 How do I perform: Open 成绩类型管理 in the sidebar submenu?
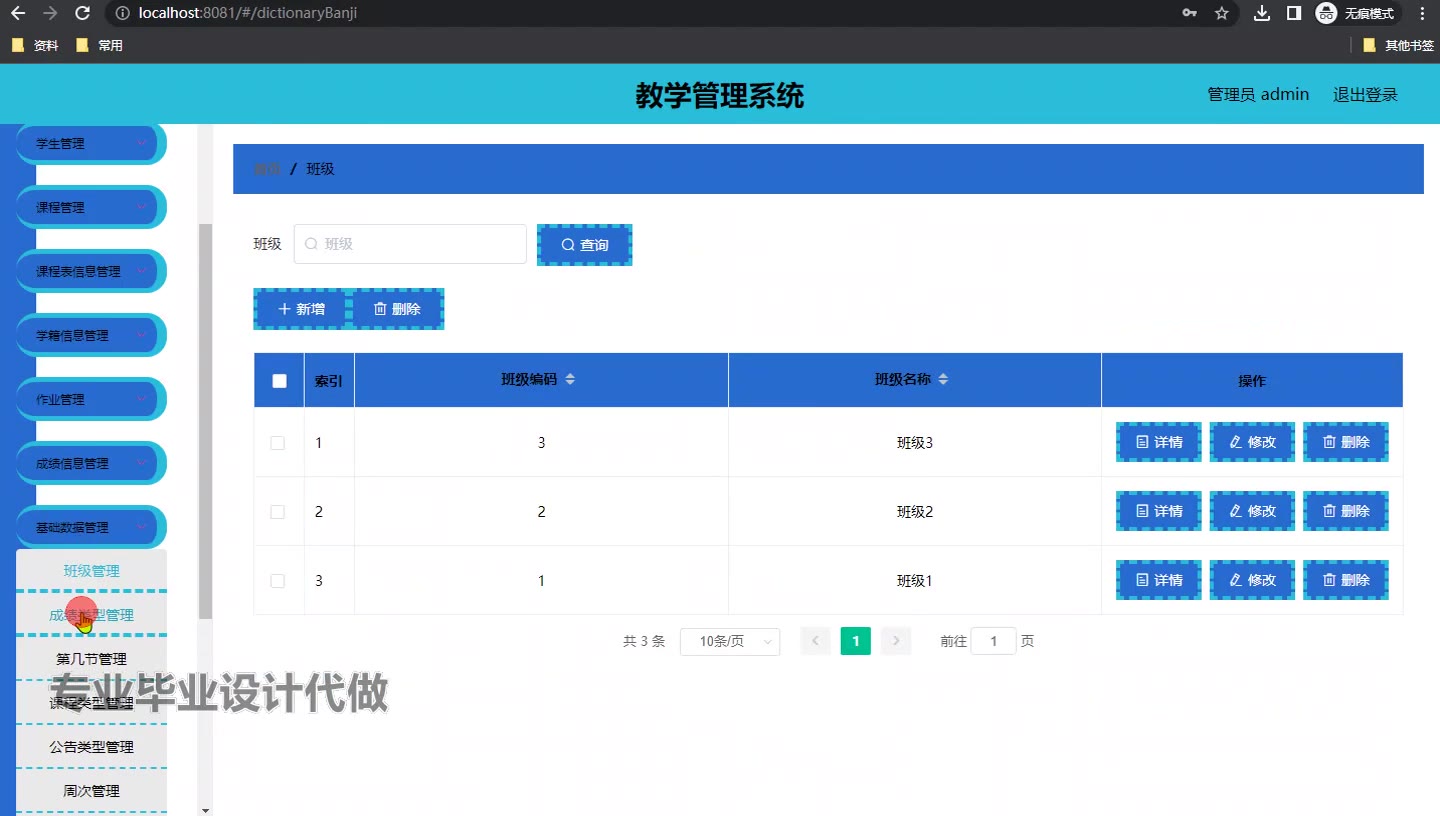coord(91,615)
